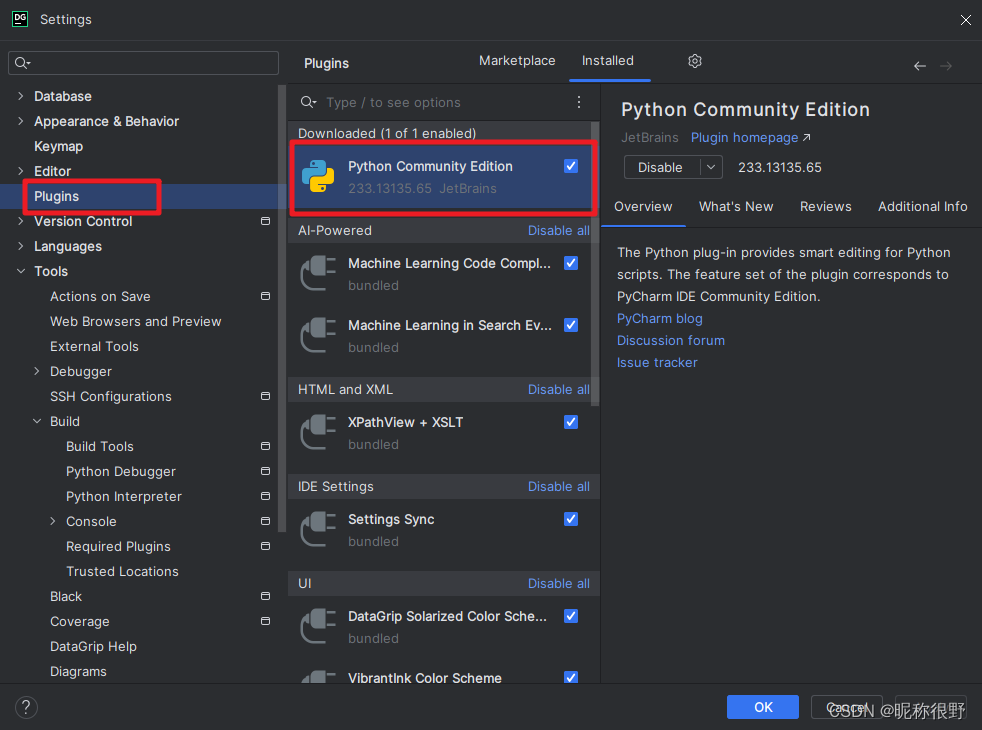
Task: Click the OK button
Action: click(x=763, y=707)
